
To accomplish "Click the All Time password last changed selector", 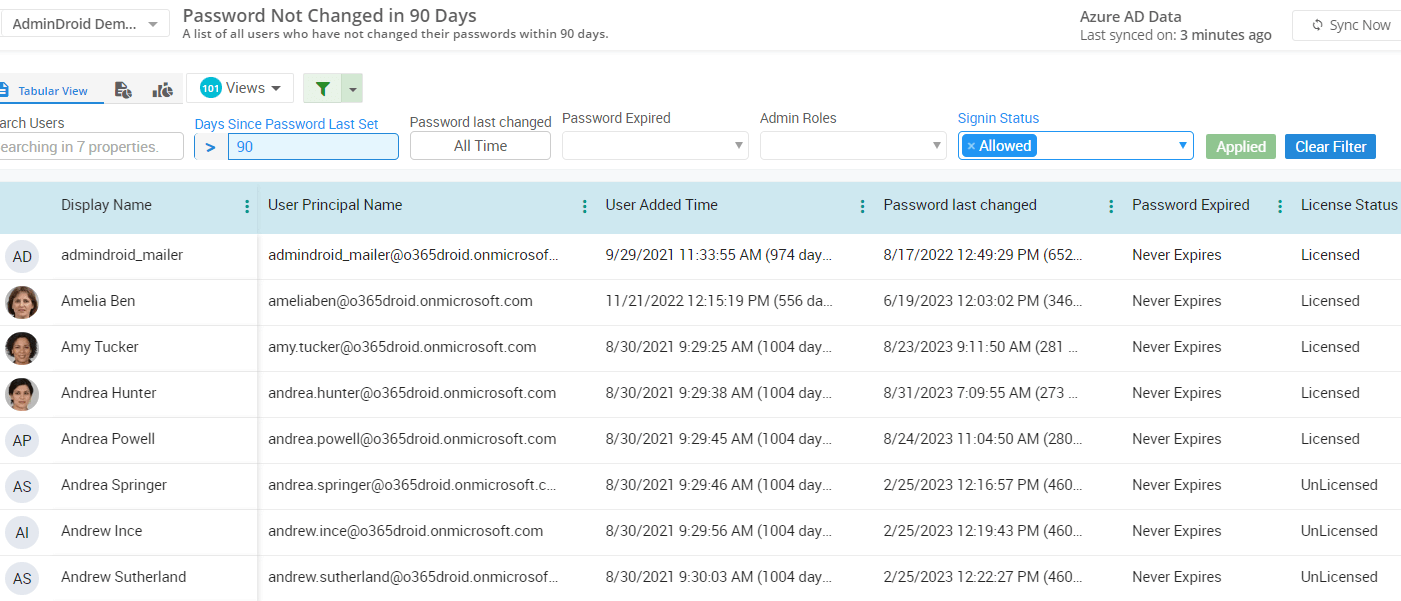I will point(480,145).
